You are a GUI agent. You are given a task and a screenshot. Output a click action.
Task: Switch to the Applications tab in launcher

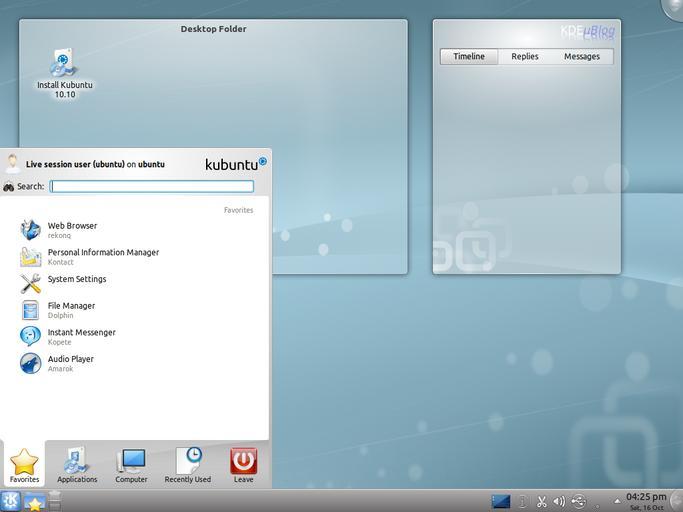77,466
